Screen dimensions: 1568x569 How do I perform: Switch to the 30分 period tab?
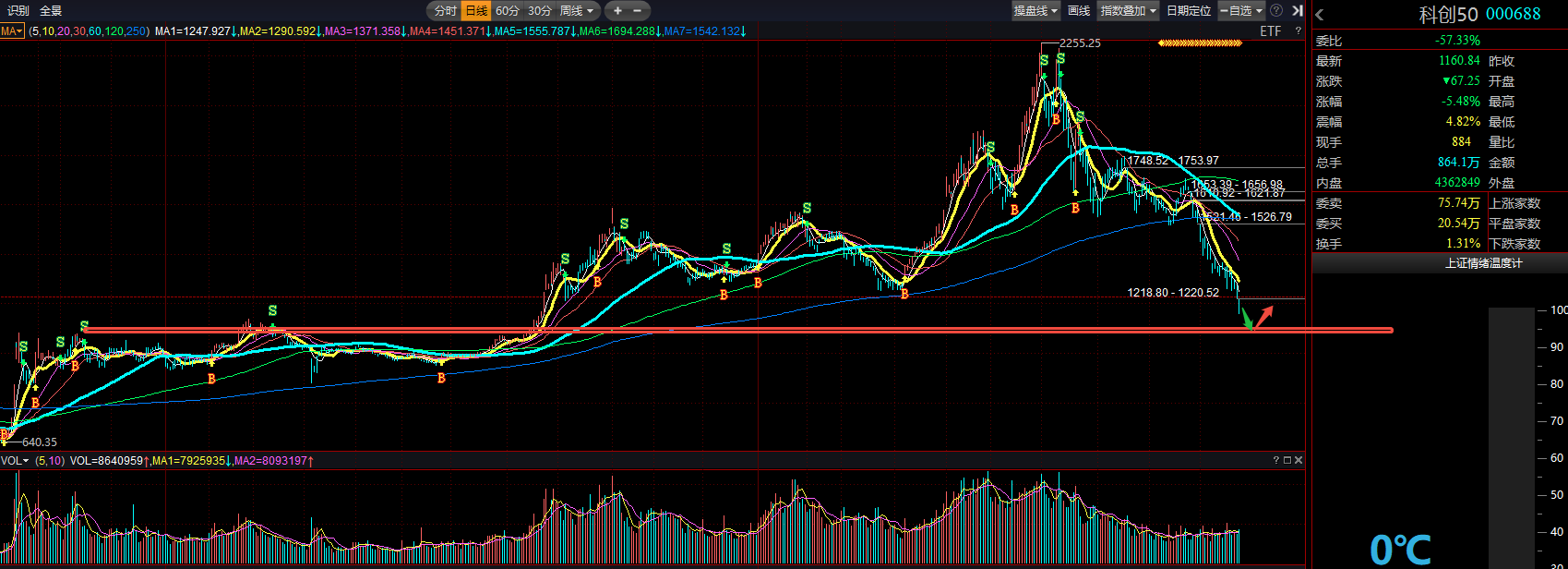click(x=540, y=11)
